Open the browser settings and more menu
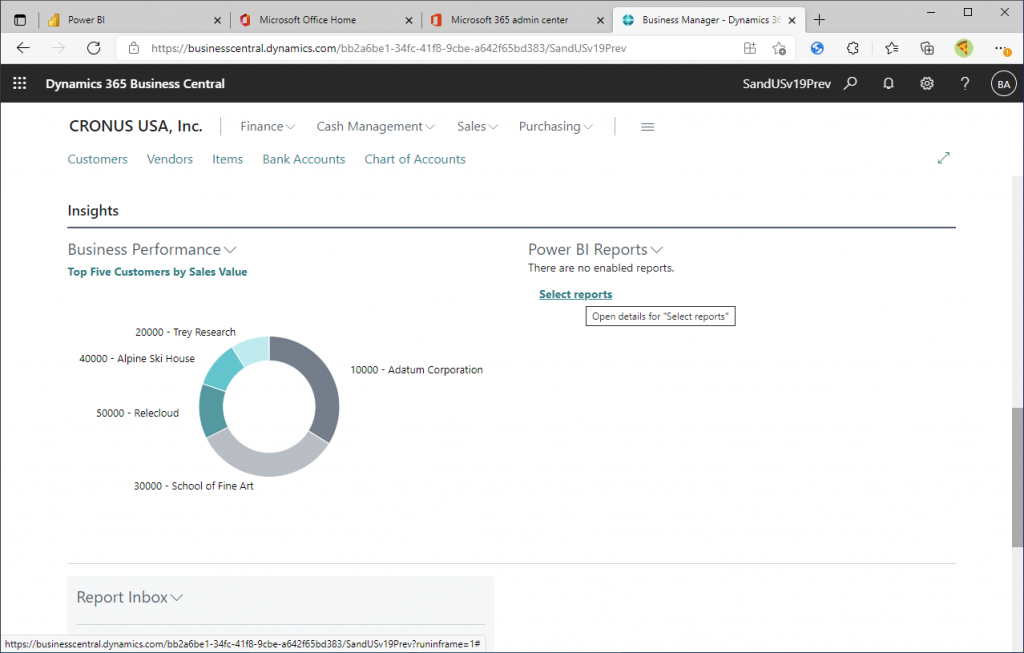This screenshot has width=1024, height=653. tap(1002, 48)
